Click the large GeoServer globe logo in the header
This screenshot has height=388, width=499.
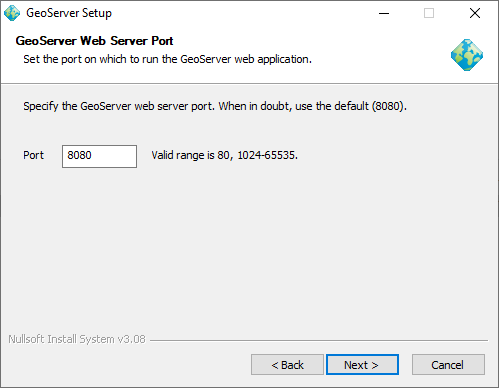pyautogui.click(x=467, y=55)
